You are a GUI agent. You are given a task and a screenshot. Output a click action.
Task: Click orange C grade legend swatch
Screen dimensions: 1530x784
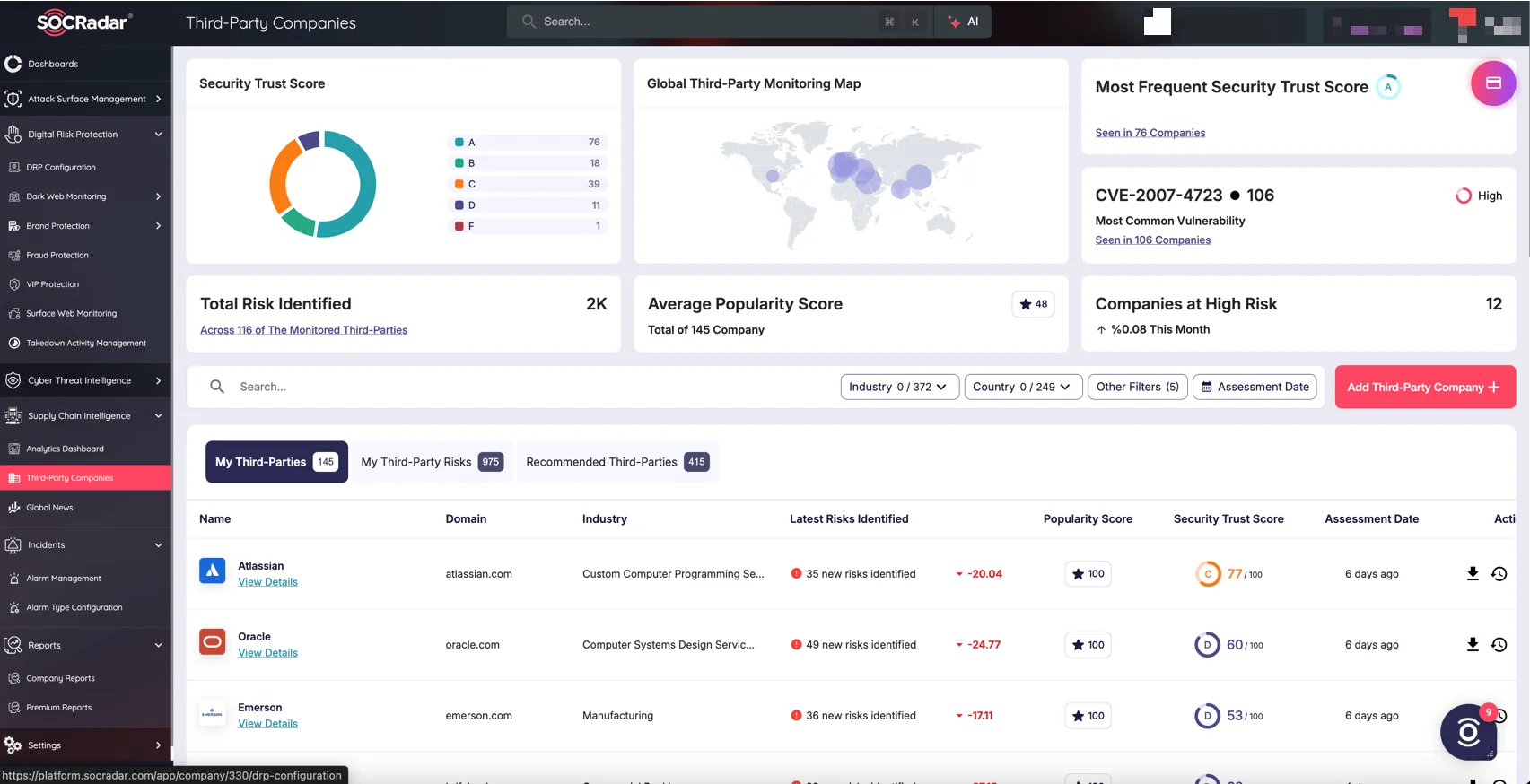(x=459, y=184)
